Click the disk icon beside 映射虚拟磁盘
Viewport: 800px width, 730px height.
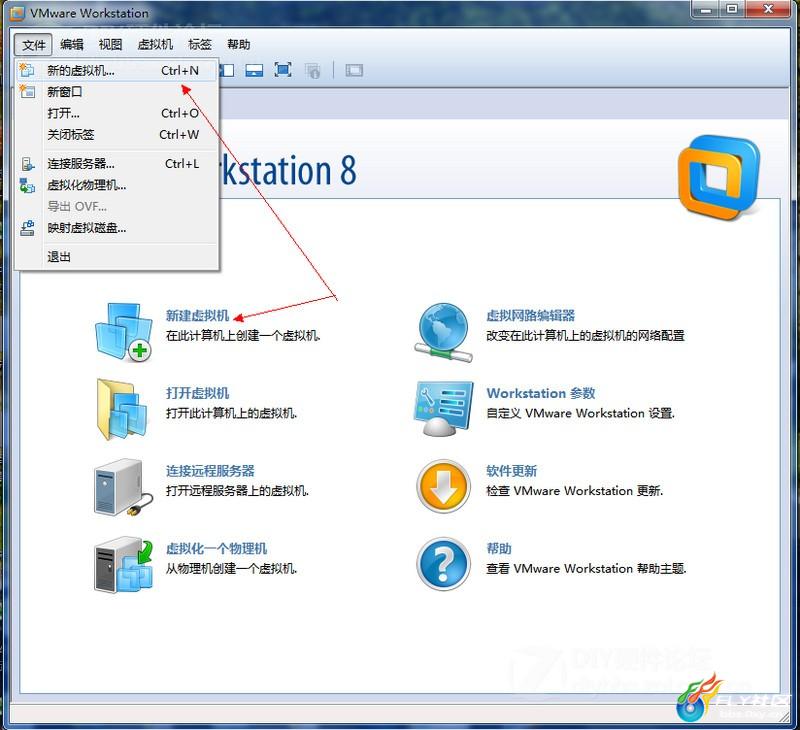28,228
